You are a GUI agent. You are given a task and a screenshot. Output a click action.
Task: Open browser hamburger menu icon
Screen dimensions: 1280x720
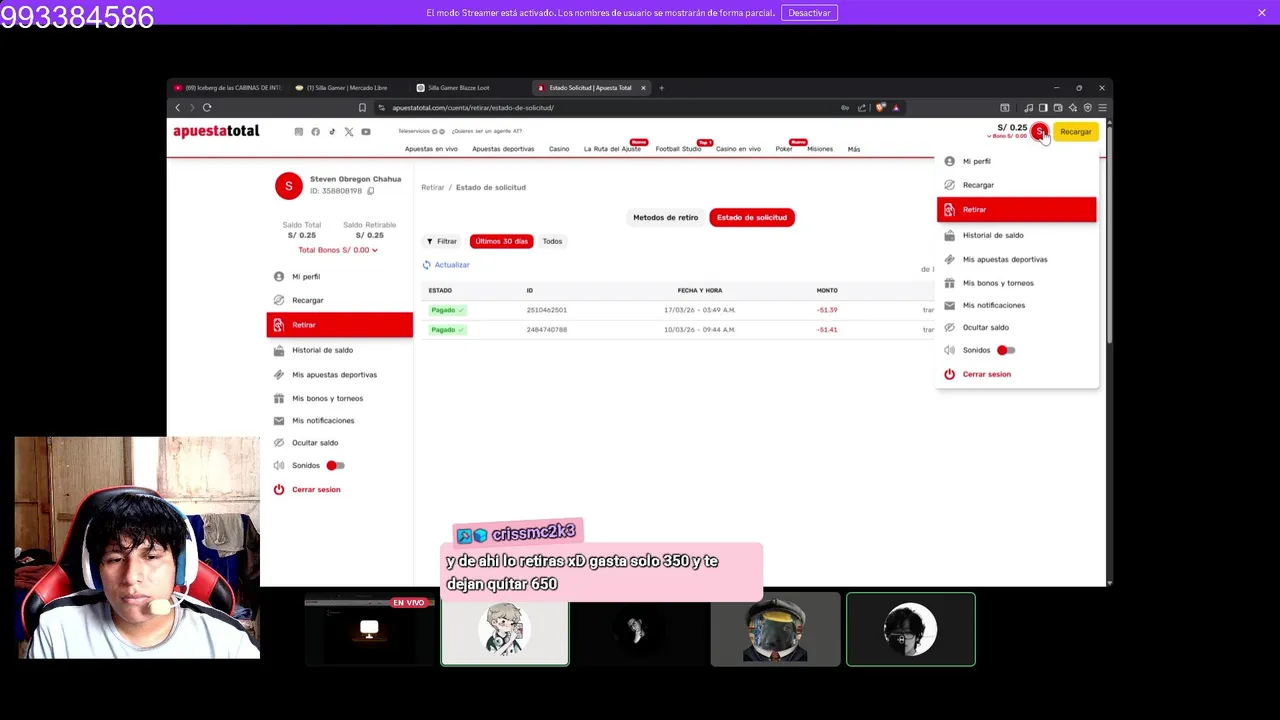(x=1102, y=107)
